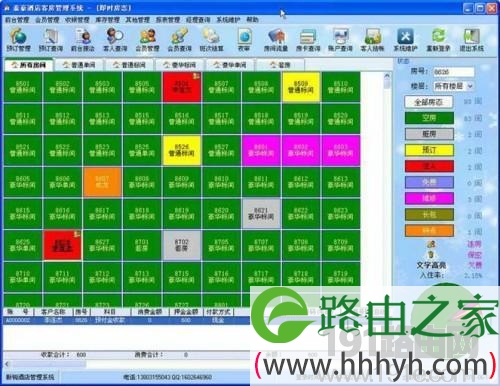500x386 pixels.
Task: Click the 重新登录 refresh icon
Action: pos(438,40)
